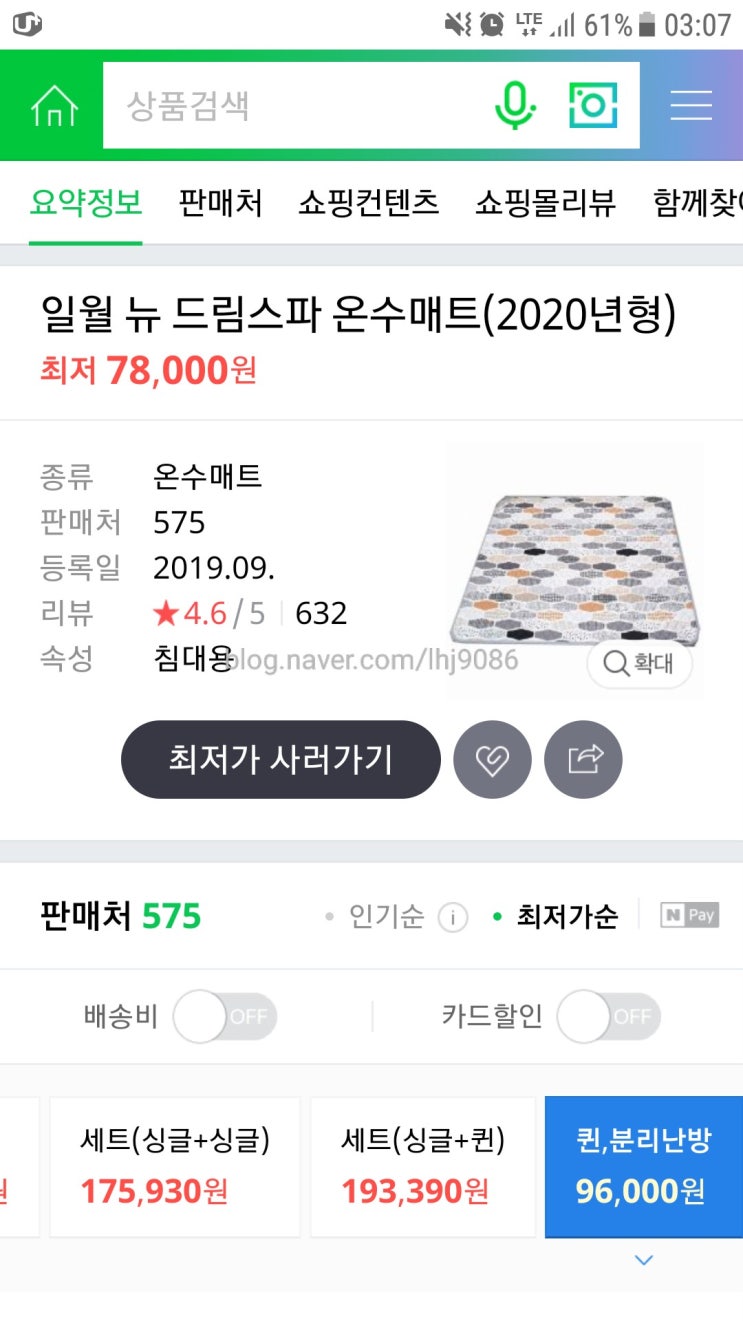The height and width of the screenshot is (1321, 743).
Task: Tap the 상품검색 search field
Action: [300, 105]
